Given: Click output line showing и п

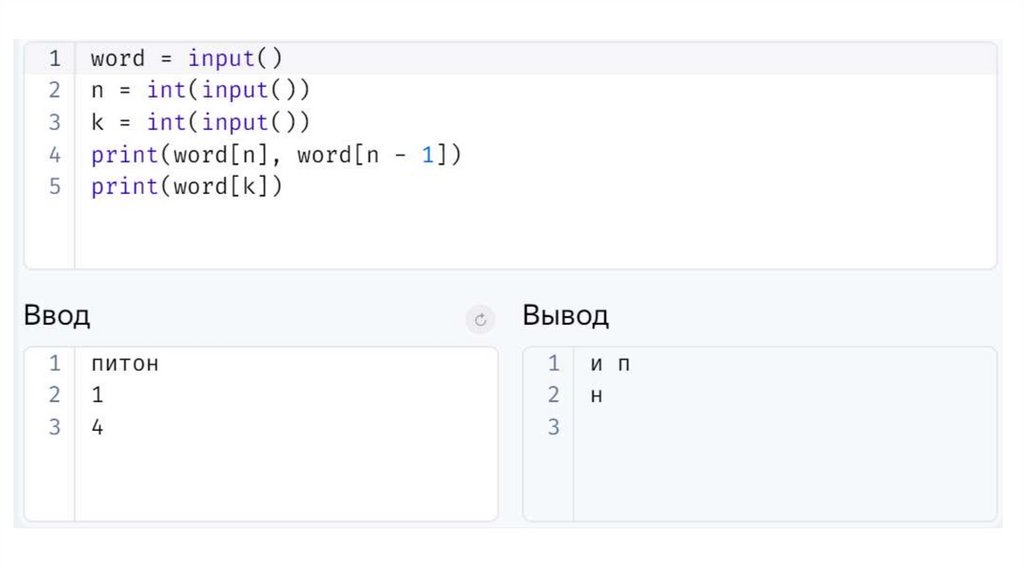Looking at the screenshot, I should [x=610, y=364].
